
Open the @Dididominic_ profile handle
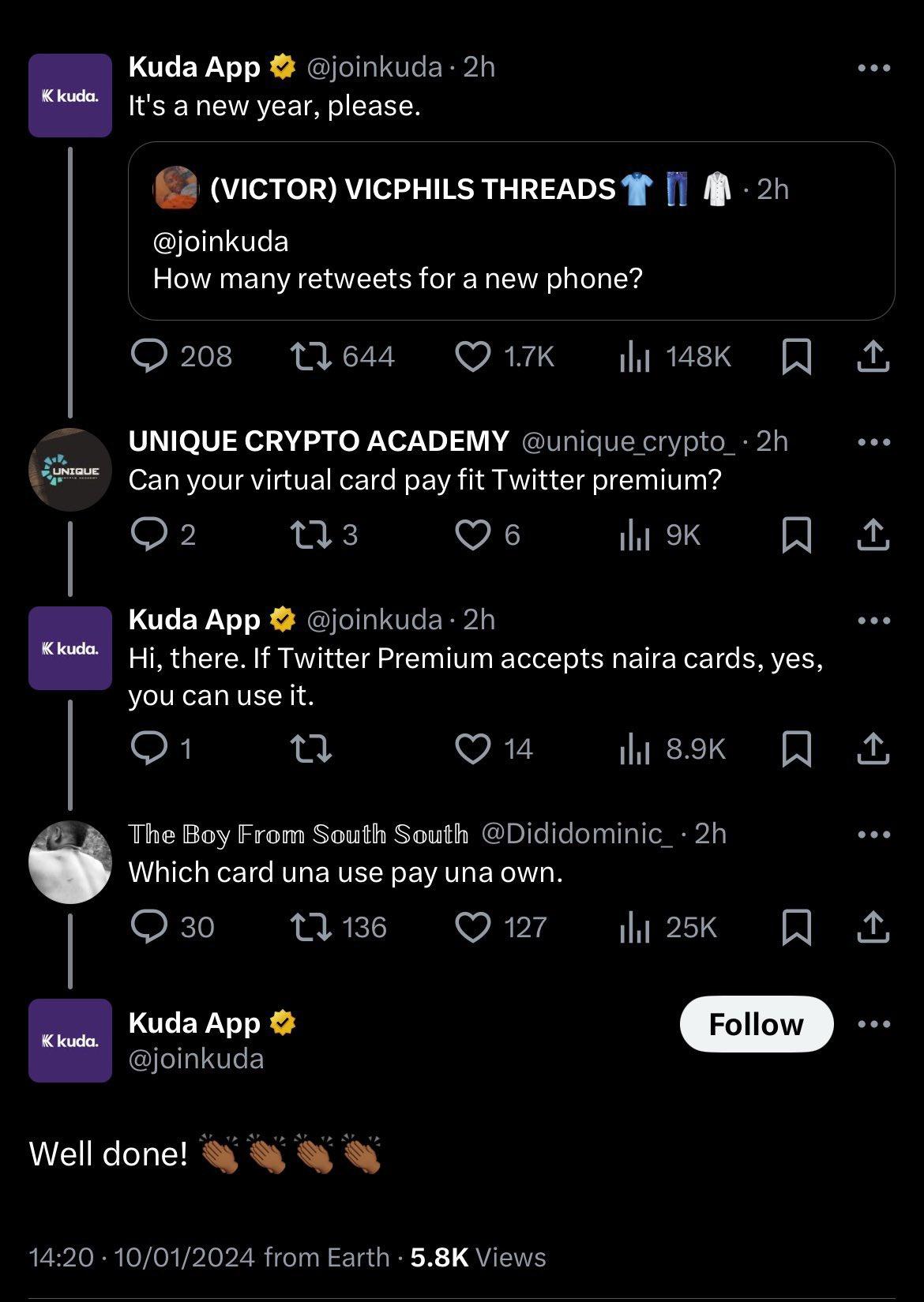[577, 834]
